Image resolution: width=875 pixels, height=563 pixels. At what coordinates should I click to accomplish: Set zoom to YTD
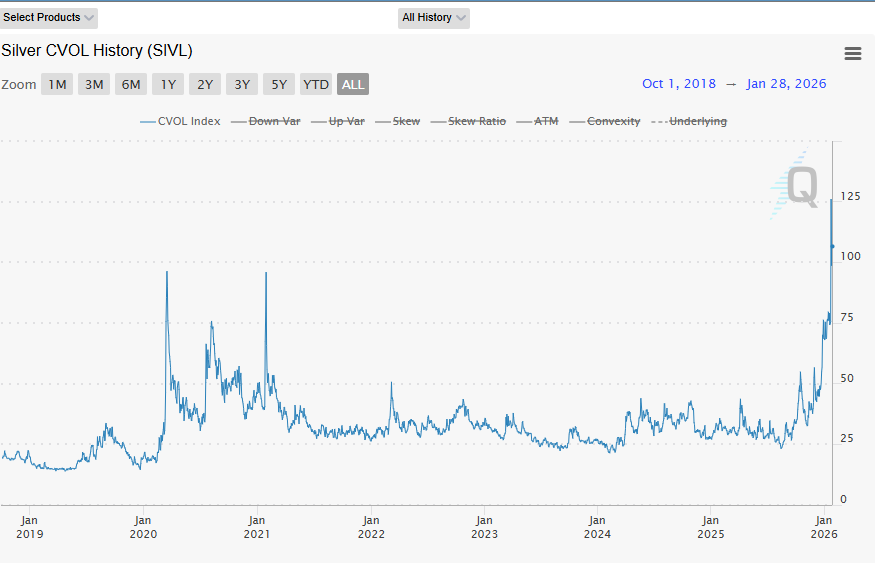tap(316, 84)
